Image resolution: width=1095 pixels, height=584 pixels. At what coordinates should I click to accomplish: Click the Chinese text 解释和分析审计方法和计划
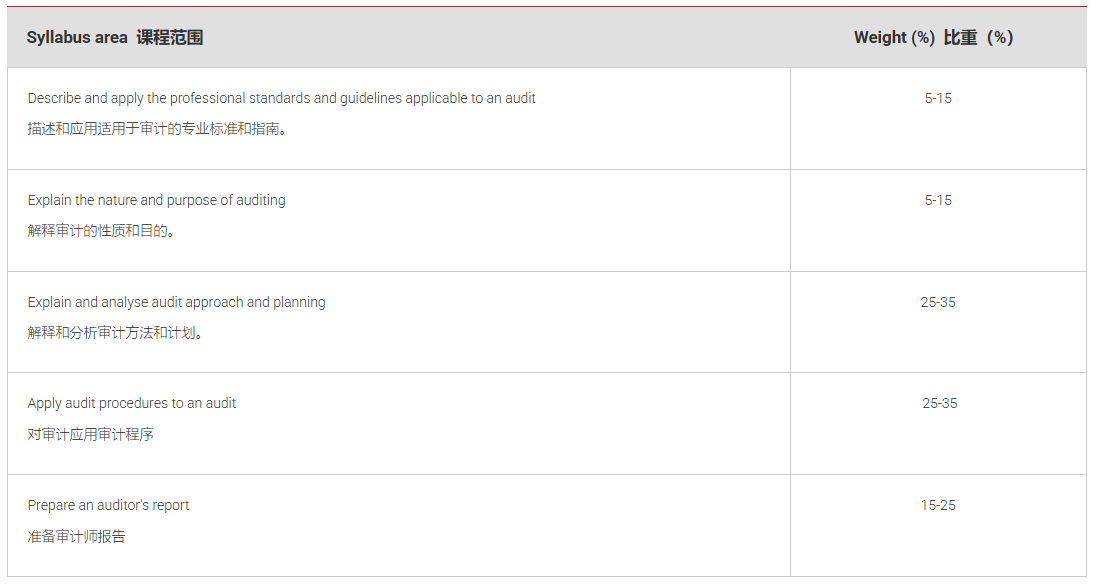115,333
